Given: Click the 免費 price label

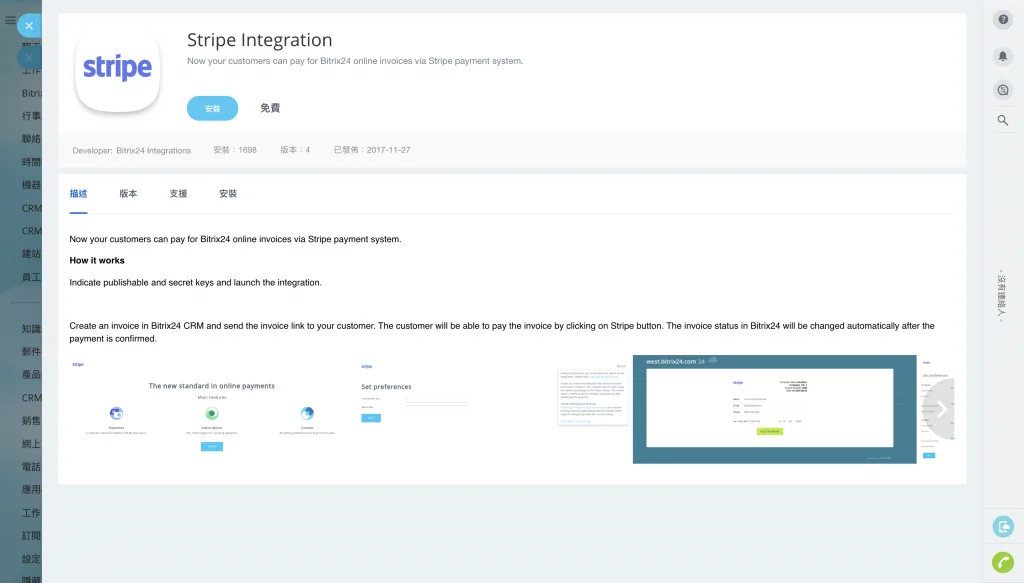Looking at the screenshot, I should pyautogui.click(x=270, y=108).
